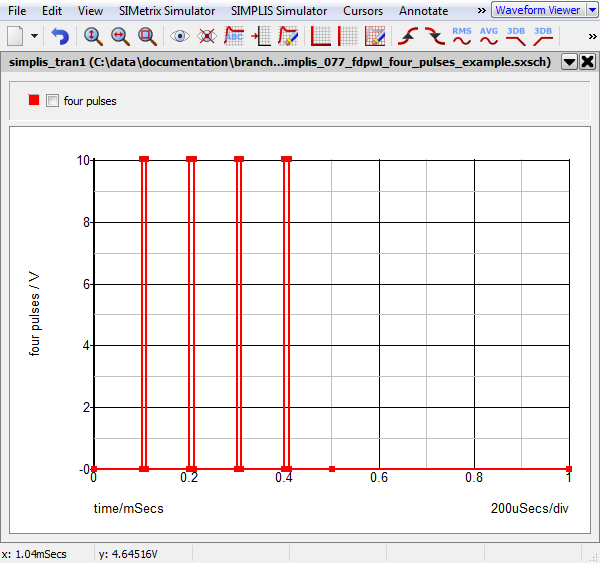Open the SIMPLIS Simulator menu

tap(278, 10)
